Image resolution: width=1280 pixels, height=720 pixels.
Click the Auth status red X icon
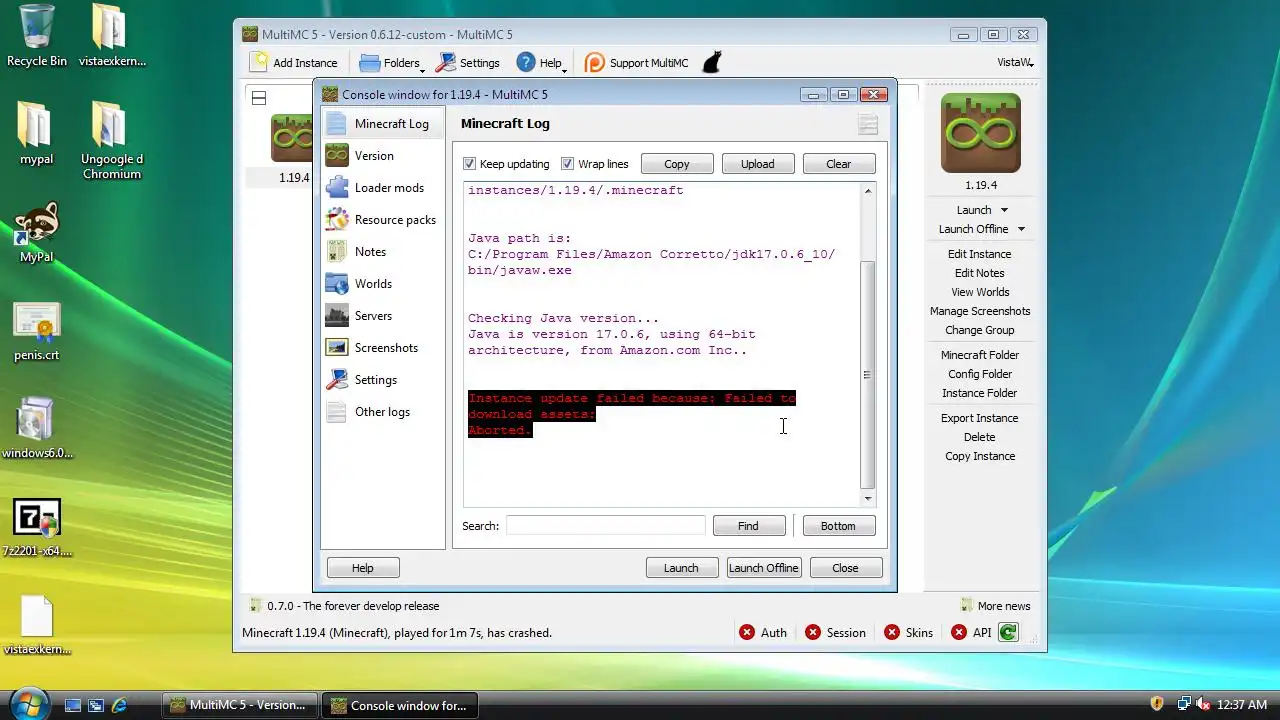[x=747, y=632]
